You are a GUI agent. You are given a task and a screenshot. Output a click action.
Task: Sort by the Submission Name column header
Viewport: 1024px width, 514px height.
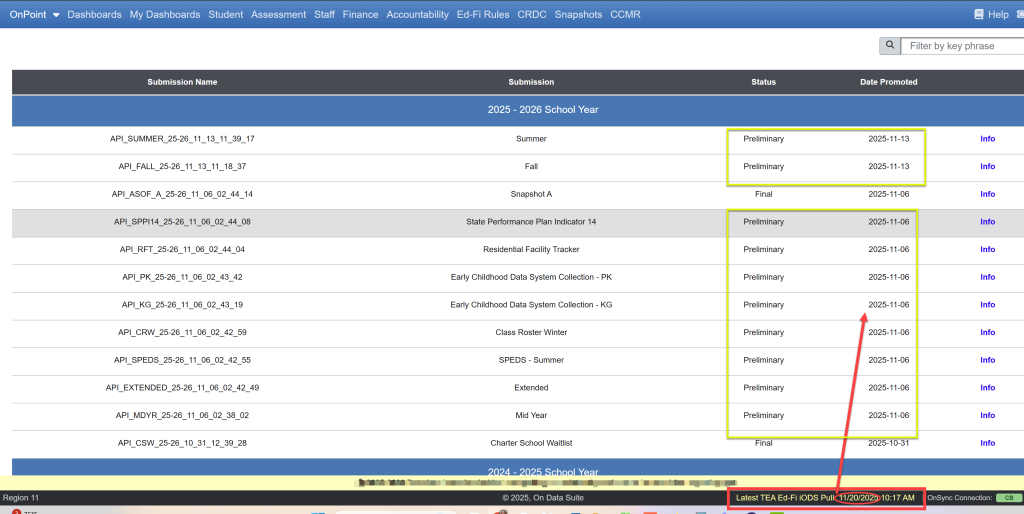click(182, 82)
